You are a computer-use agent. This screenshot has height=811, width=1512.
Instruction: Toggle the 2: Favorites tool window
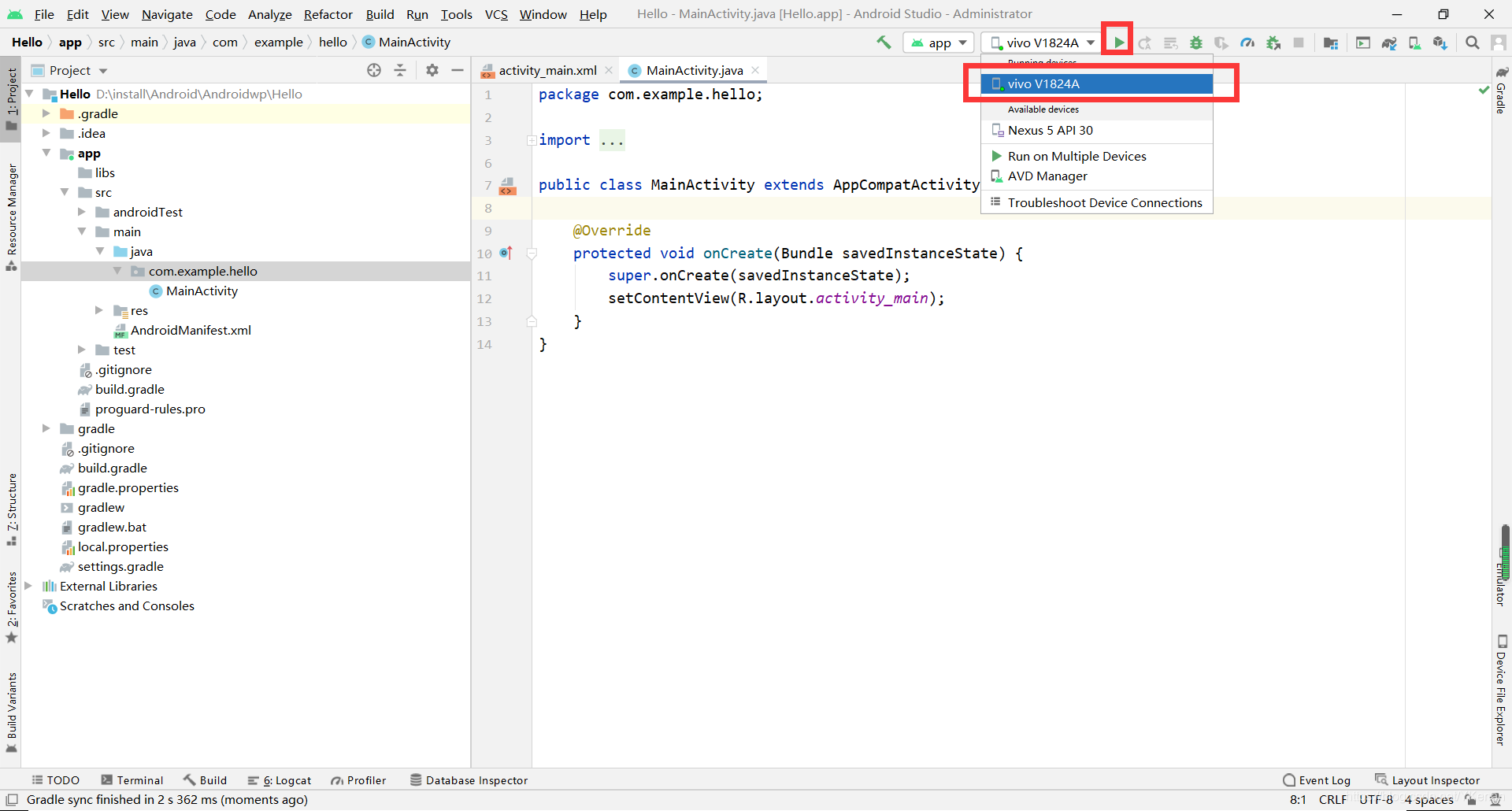click(11, 608)
